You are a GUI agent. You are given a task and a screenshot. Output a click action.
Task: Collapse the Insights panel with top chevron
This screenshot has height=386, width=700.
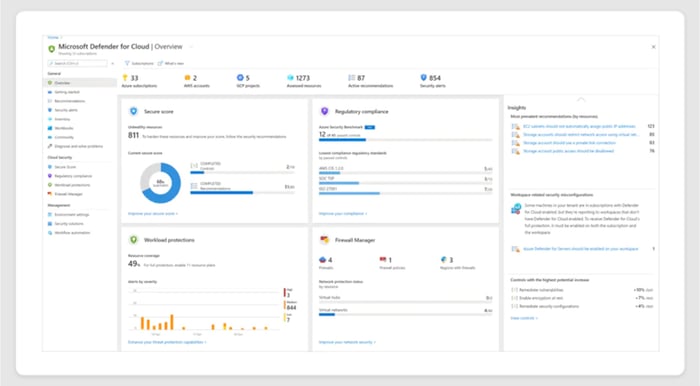(x=581, y=99)
